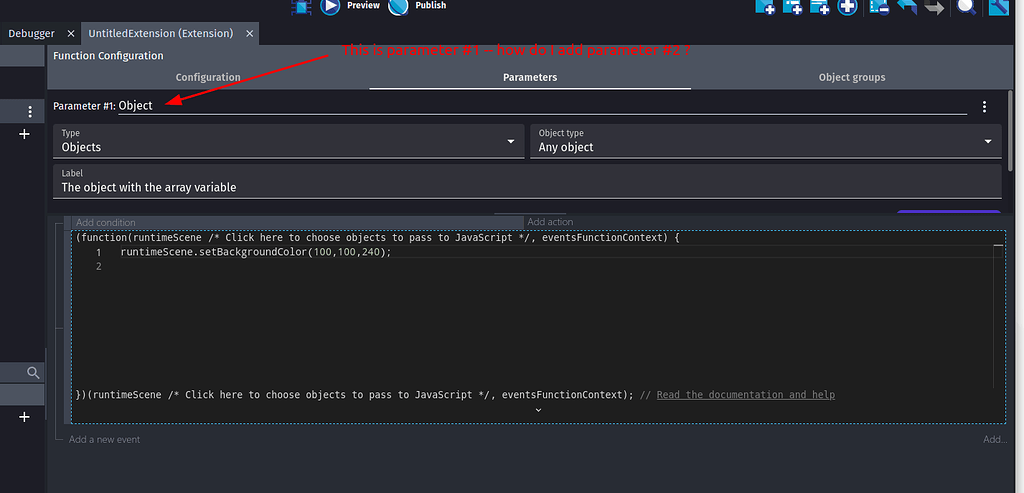Click Add action in the event
The width and height of the screenshot is (1024, 493).
pyautogui.click(x=551, y=222)
